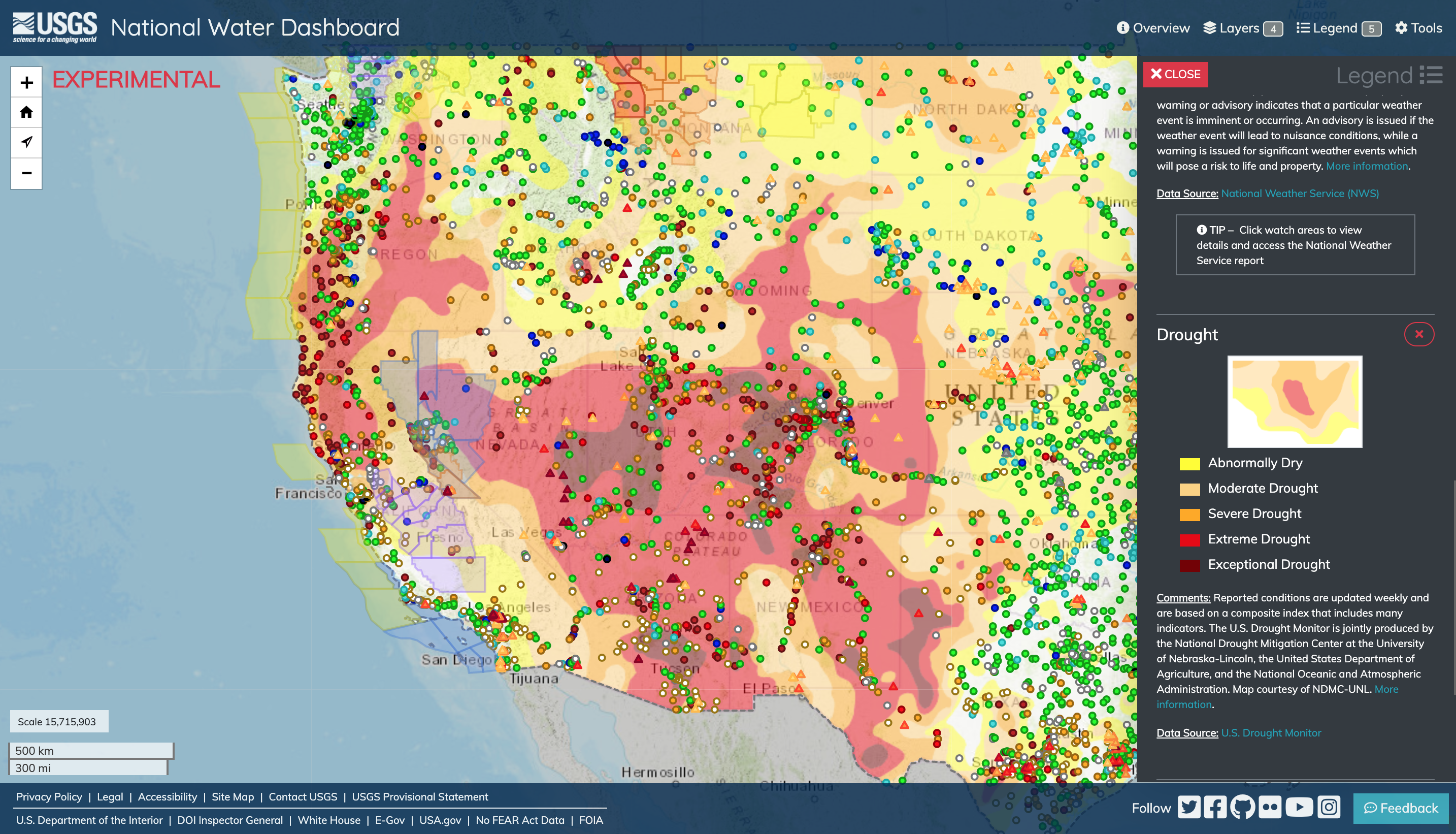Click the EXPERIMENTAL label on the map
The height and width of the screenshot is (834, 1456).
[x=136, y=80]
